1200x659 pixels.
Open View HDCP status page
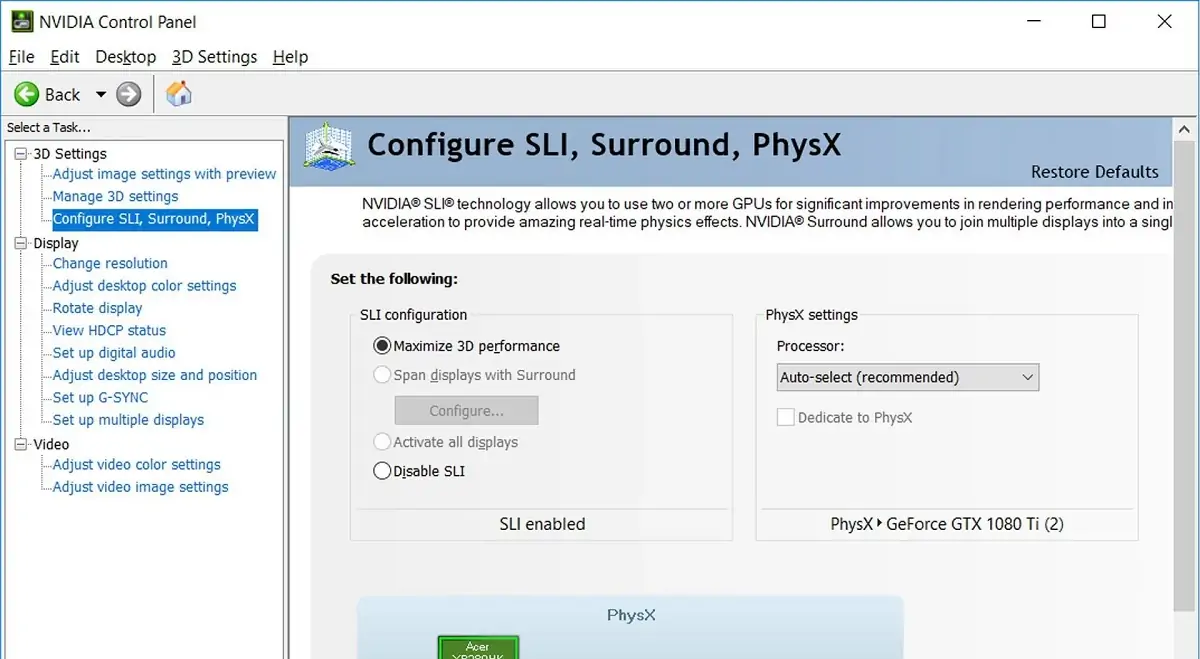(x=109, y=330)
